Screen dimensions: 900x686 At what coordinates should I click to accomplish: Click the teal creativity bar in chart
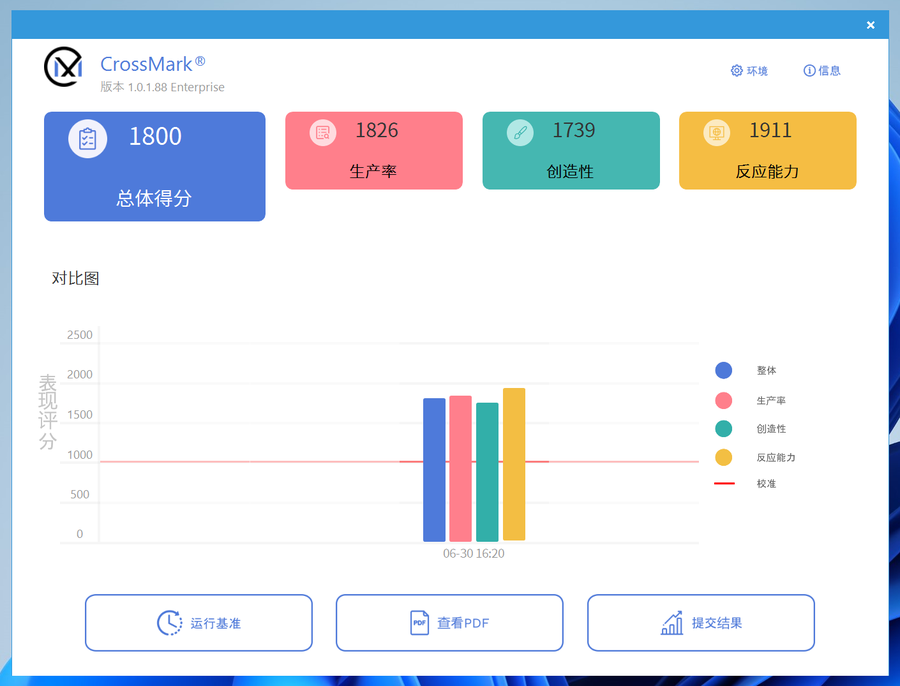click(x=487, y=472)
